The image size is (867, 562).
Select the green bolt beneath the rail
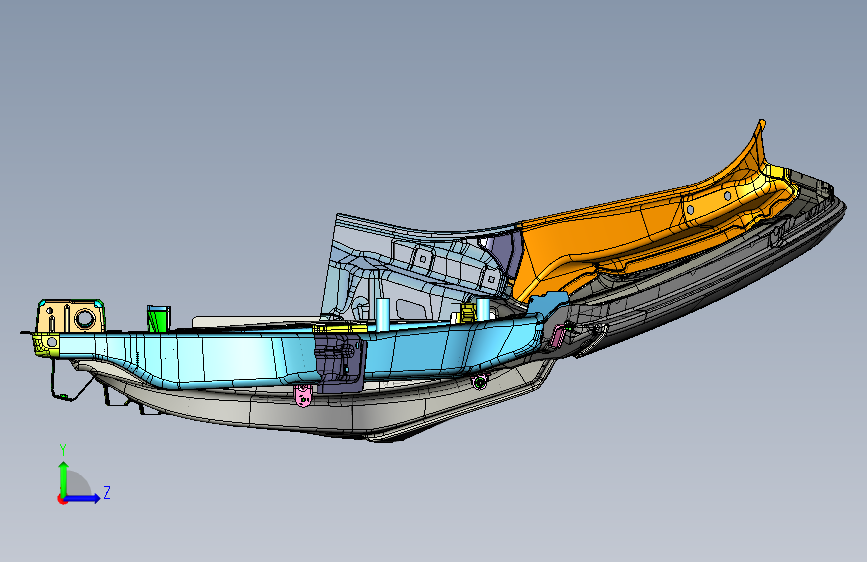pos(480,381)
